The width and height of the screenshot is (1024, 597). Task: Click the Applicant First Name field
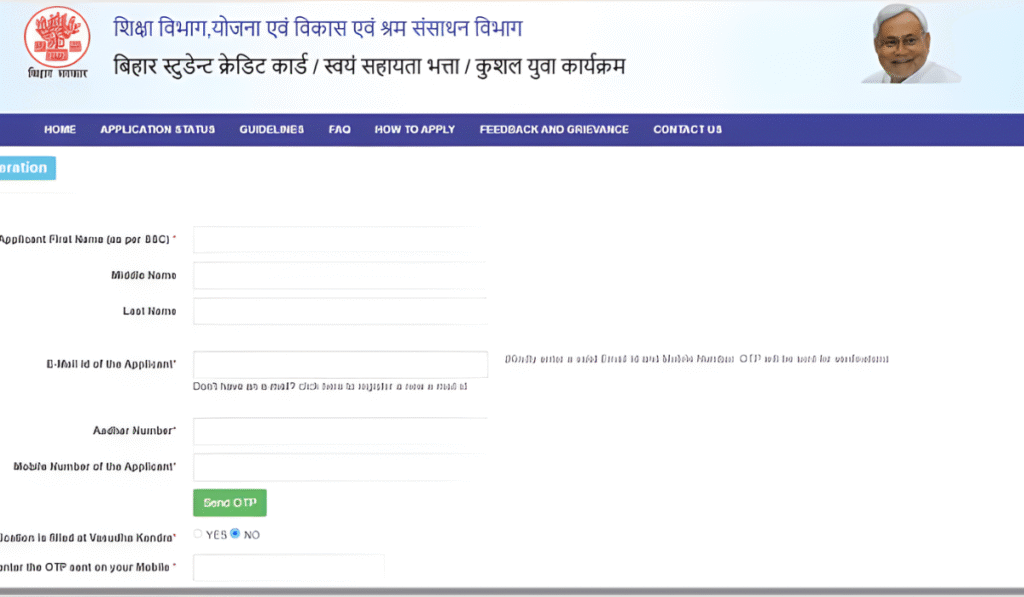[339, 240]
